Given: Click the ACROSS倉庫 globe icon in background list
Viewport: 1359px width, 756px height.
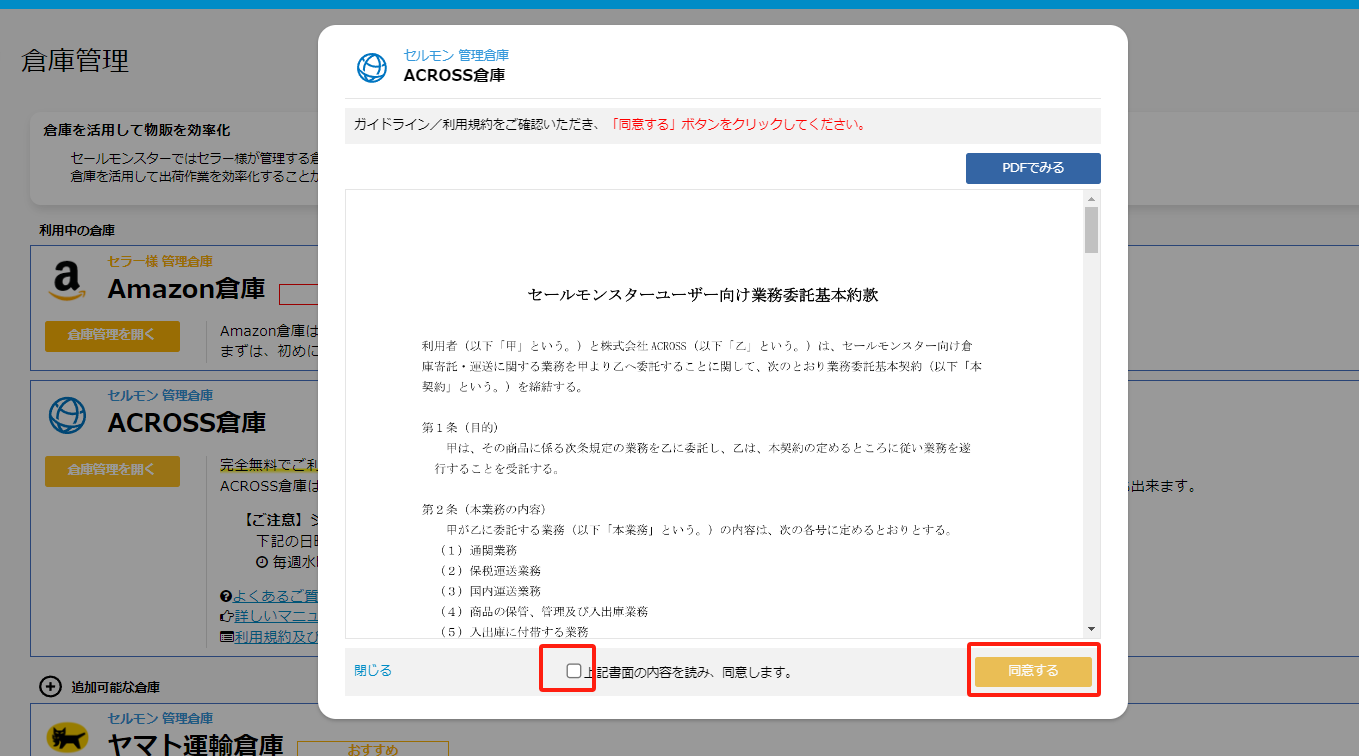Looking at the screenshot, I should click(67, 415).
